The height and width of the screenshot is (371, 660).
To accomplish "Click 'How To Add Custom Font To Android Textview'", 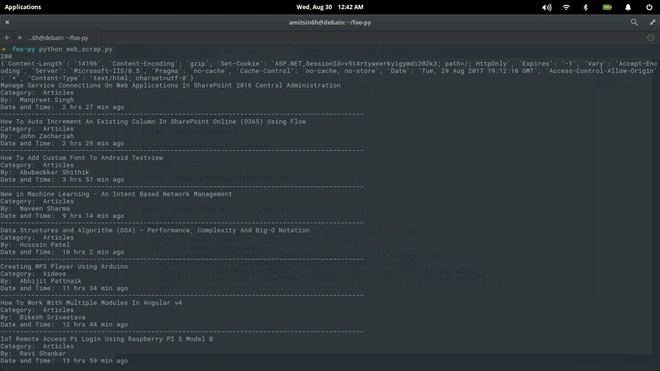I will 82,158.
